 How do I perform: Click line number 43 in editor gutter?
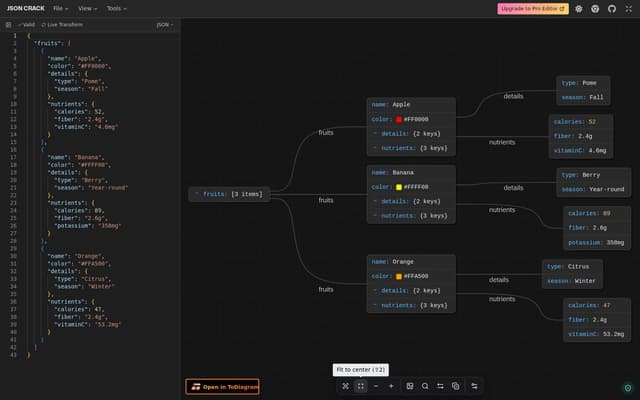[x=13, y=355]
